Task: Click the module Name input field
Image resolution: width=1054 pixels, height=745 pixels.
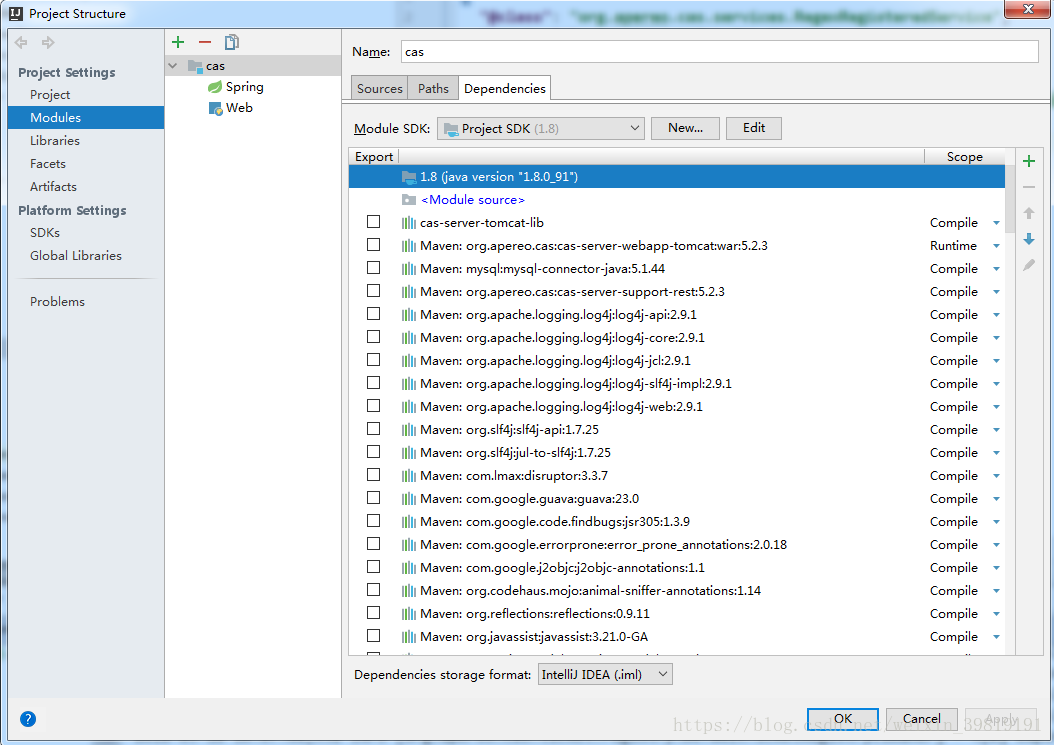Action: pyautogui.click(x=719, y=52)
